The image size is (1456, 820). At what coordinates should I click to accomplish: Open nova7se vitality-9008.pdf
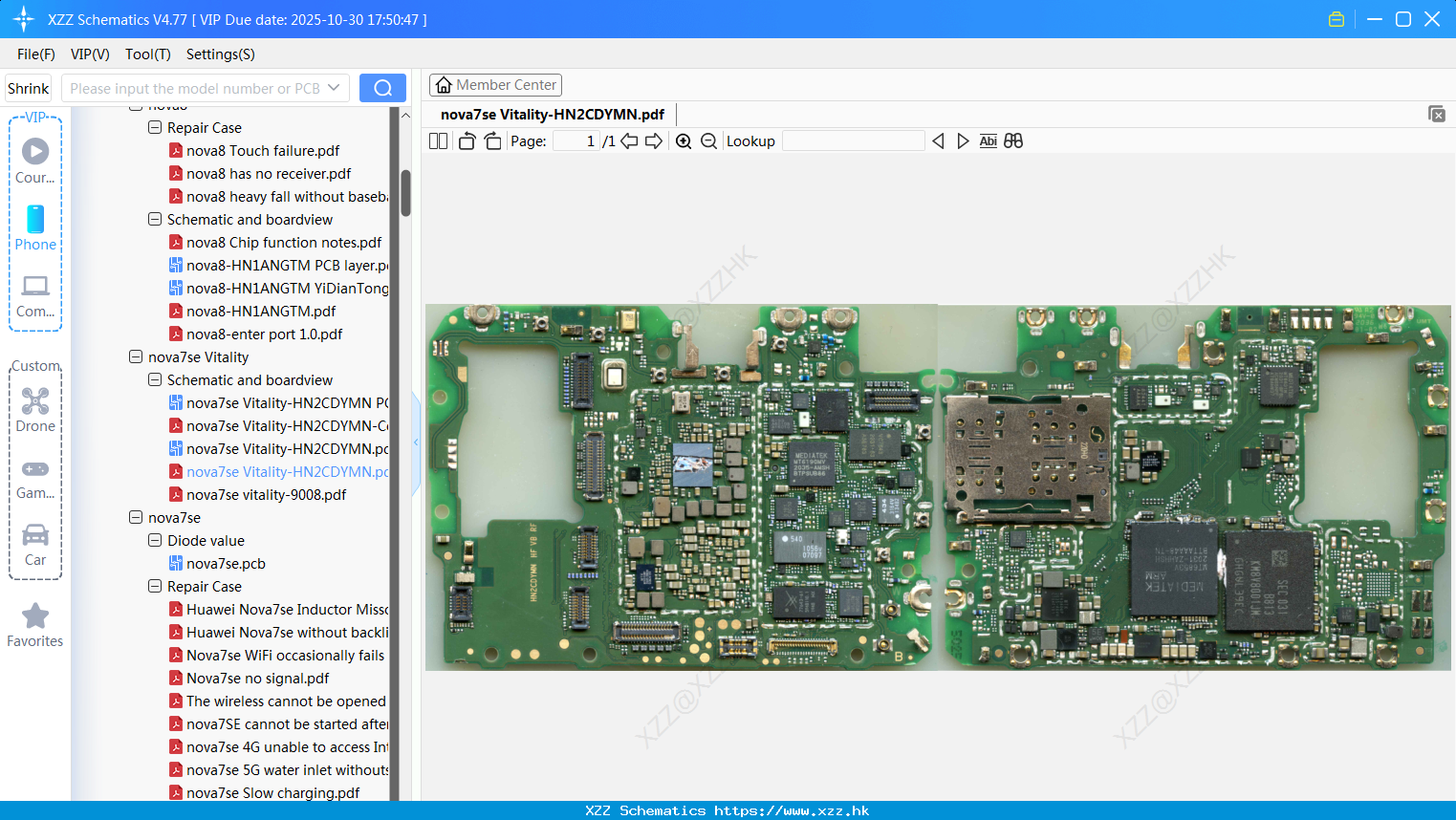tap(266, 494)
